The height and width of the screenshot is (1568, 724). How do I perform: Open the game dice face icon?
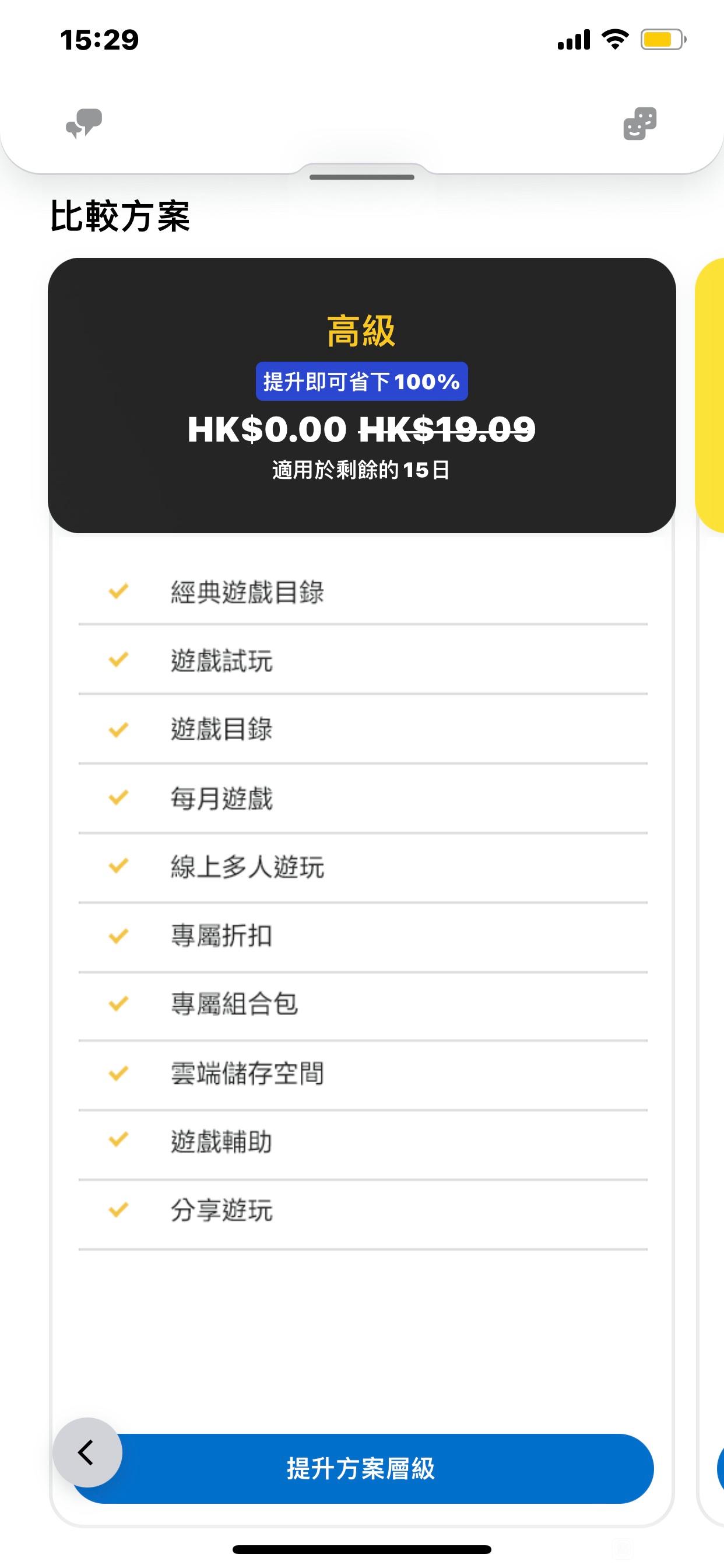[640, 124]
